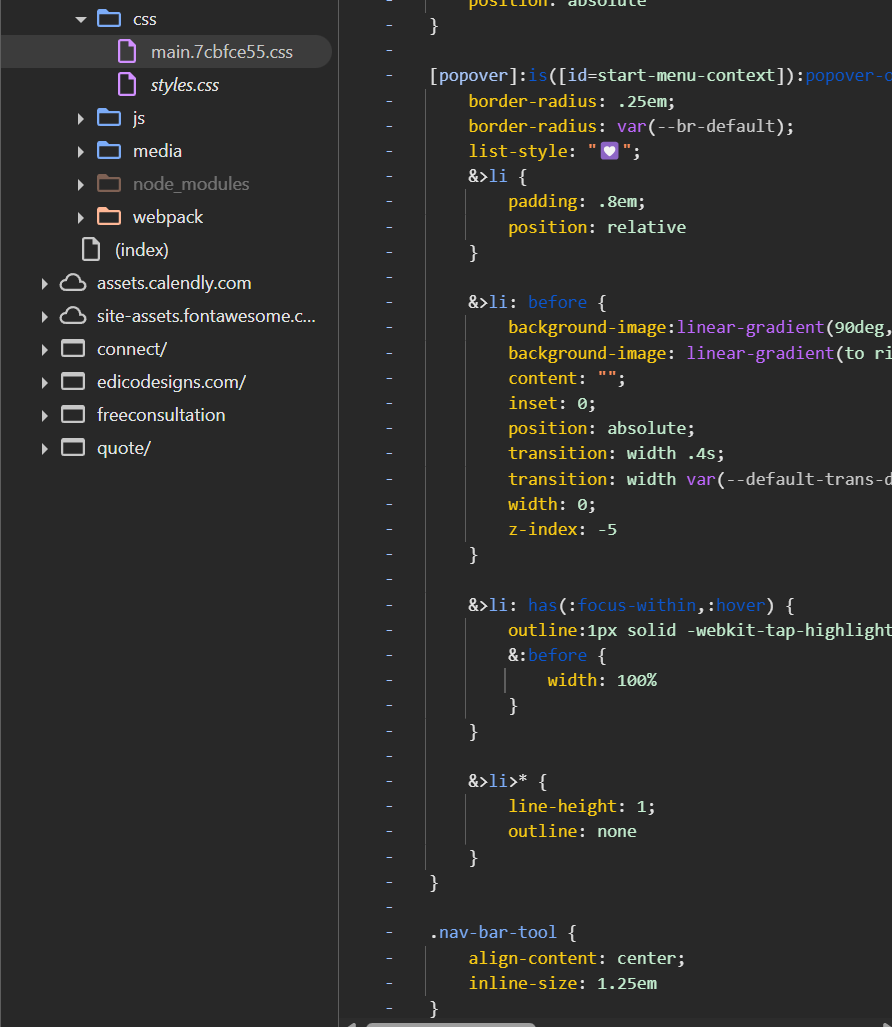The height and width of the screenshot is (1027, 892).
Task: Select the node_modules folder label
Action: pos(191,184)
